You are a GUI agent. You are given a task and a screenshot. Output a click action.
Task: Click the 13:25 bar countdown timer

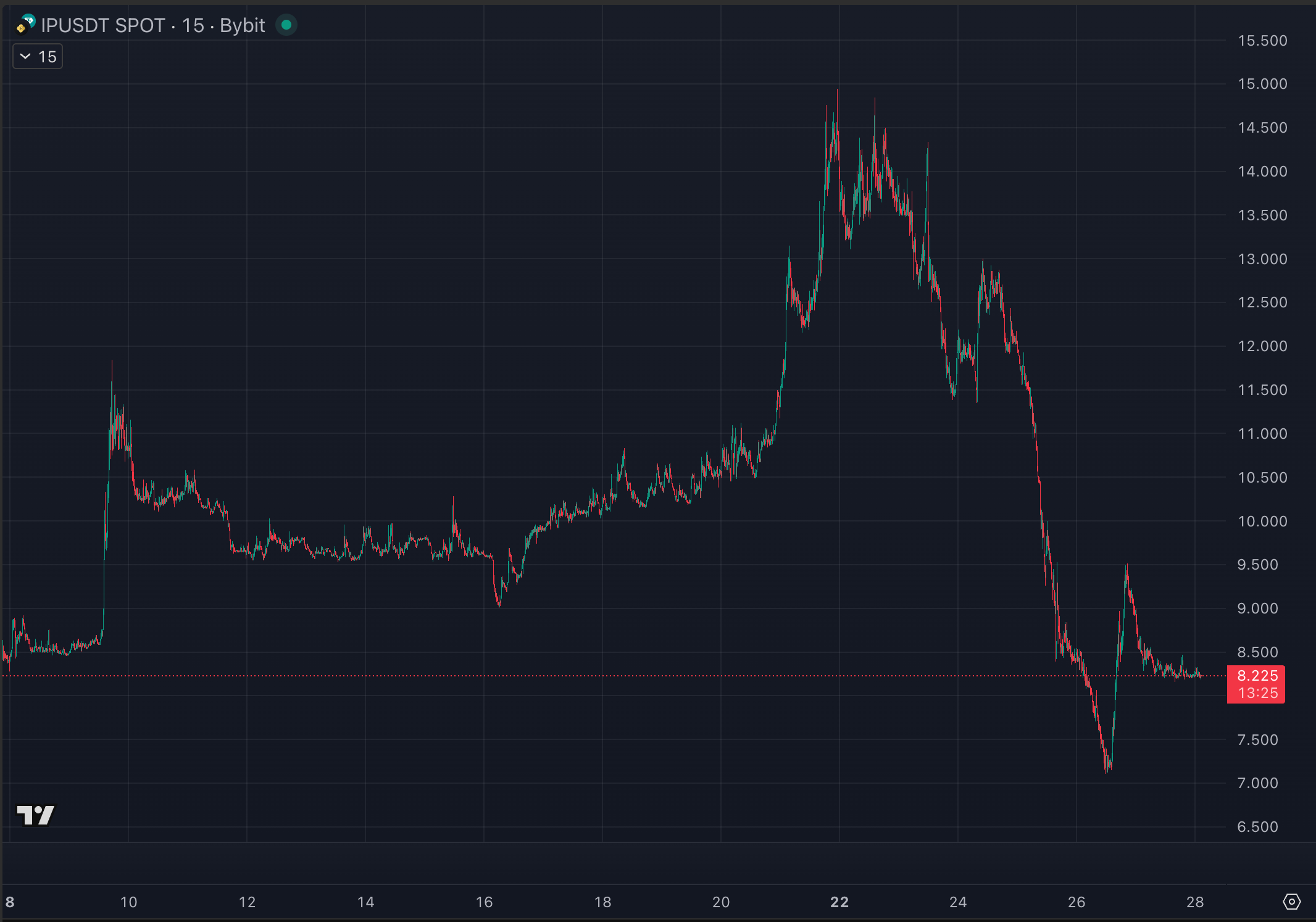click(x=1257, y=693)
